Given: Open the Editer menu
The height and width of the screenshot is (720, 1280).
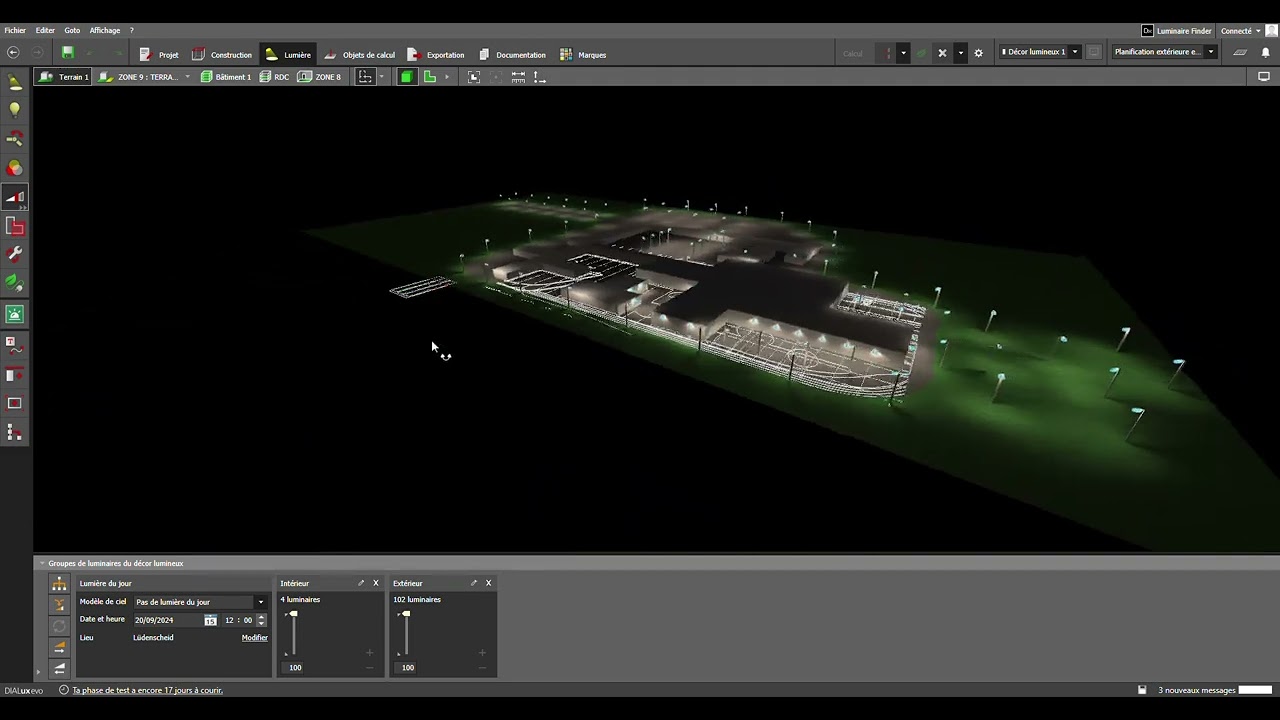Looking at the screenshot, I should click(x=45, y=31).
